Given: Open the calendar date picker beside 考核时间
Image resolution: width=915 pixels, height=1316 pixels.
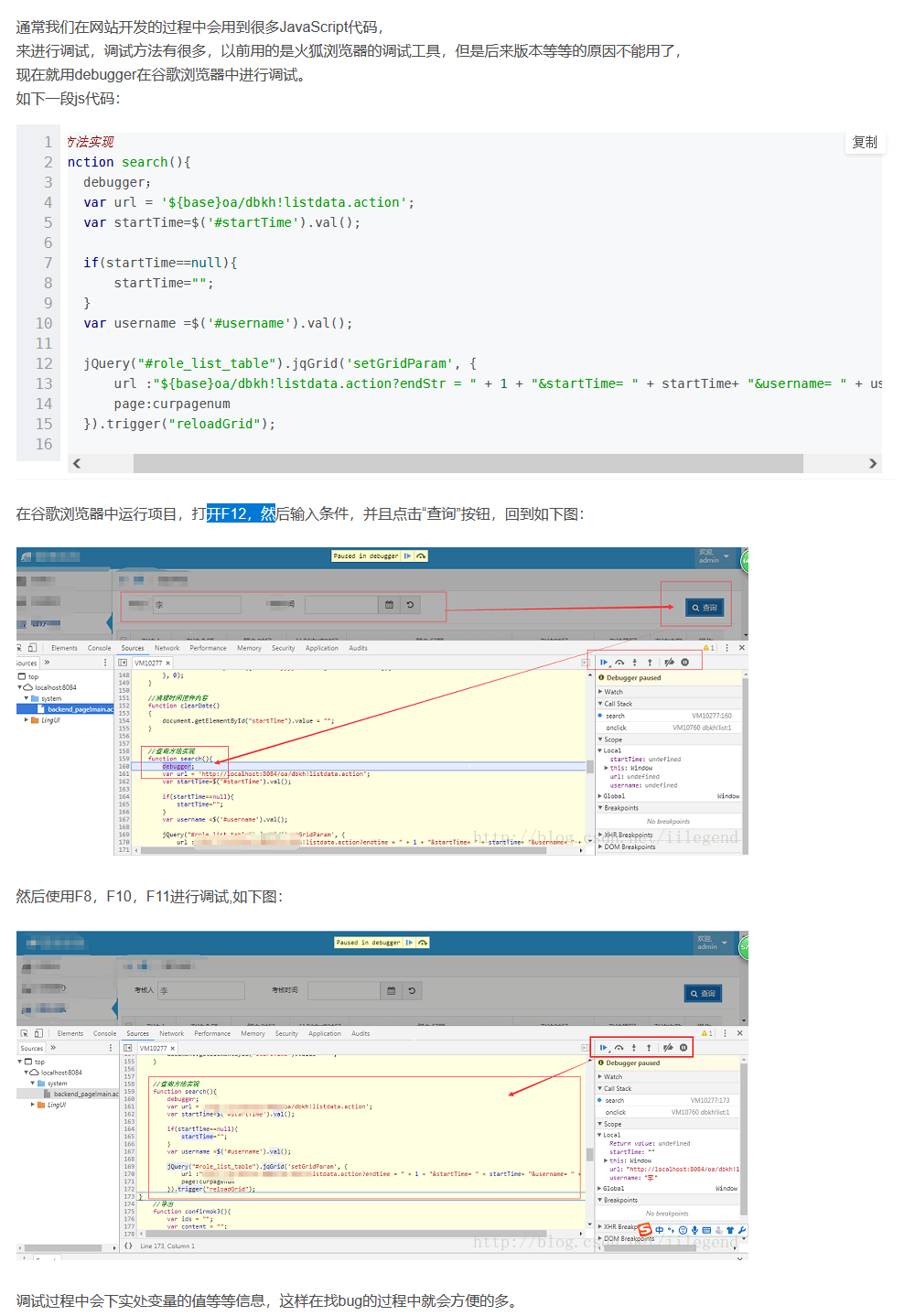Looking at the screenshot, I should 392,990.
